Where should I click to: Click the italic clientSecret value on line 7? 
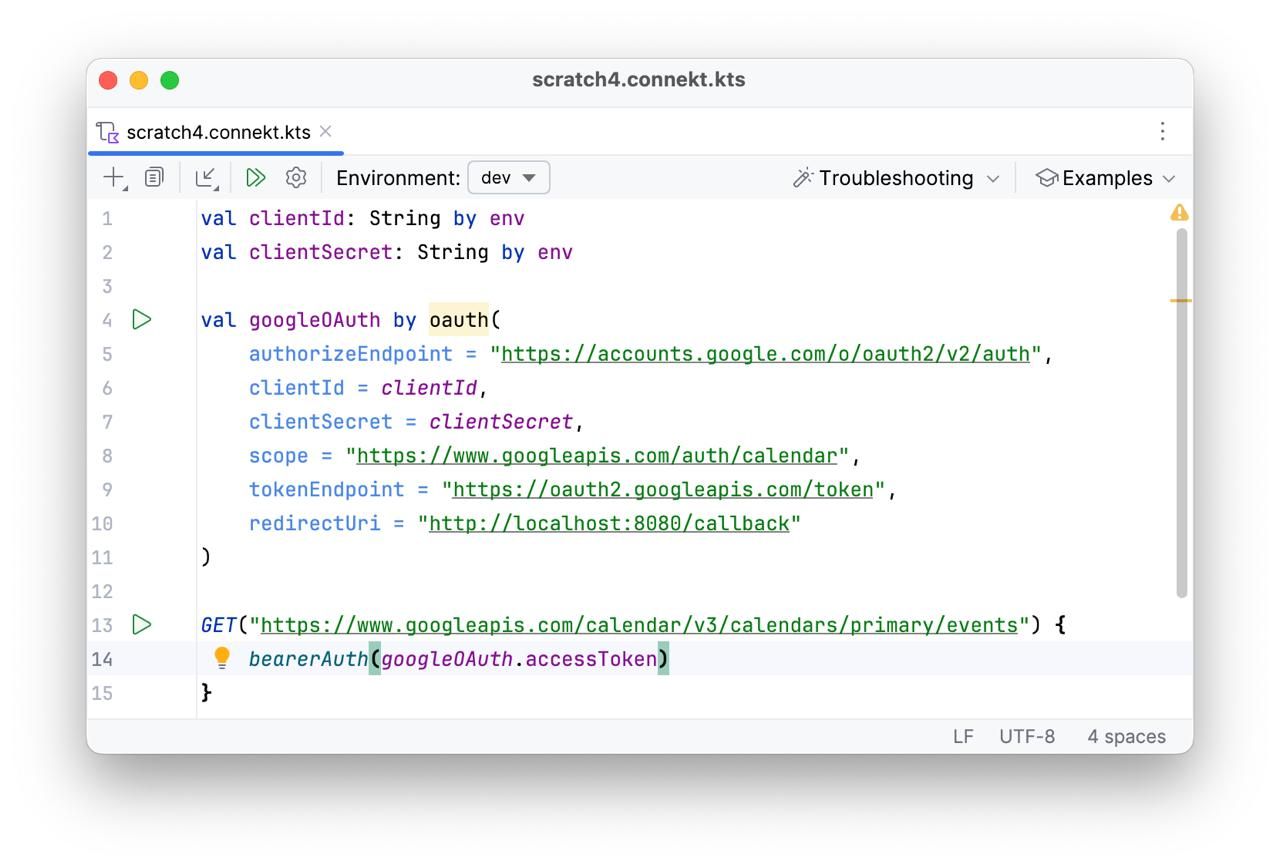click(501, 422)
